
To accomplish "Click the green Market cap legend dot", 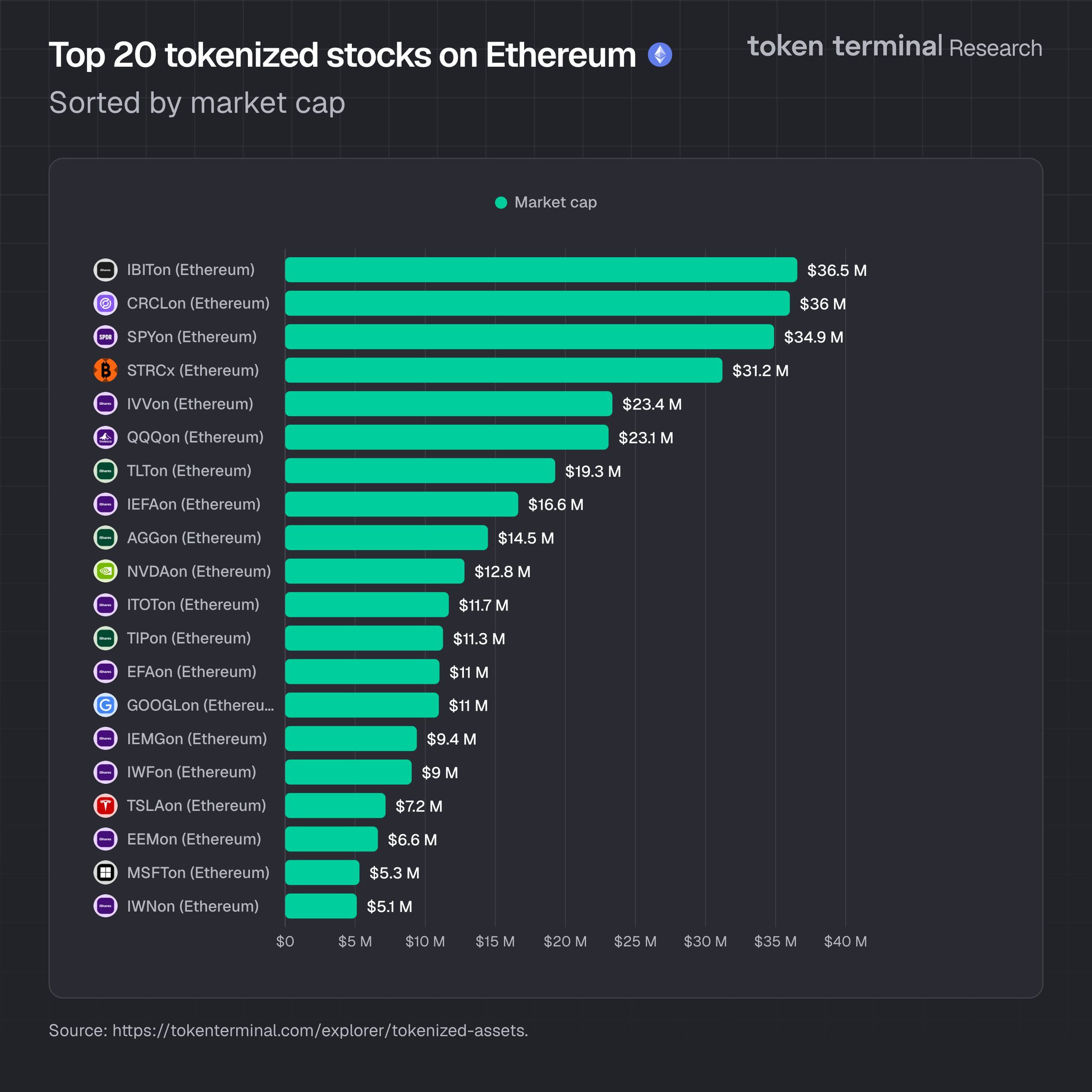I will (x=501, y=202).
